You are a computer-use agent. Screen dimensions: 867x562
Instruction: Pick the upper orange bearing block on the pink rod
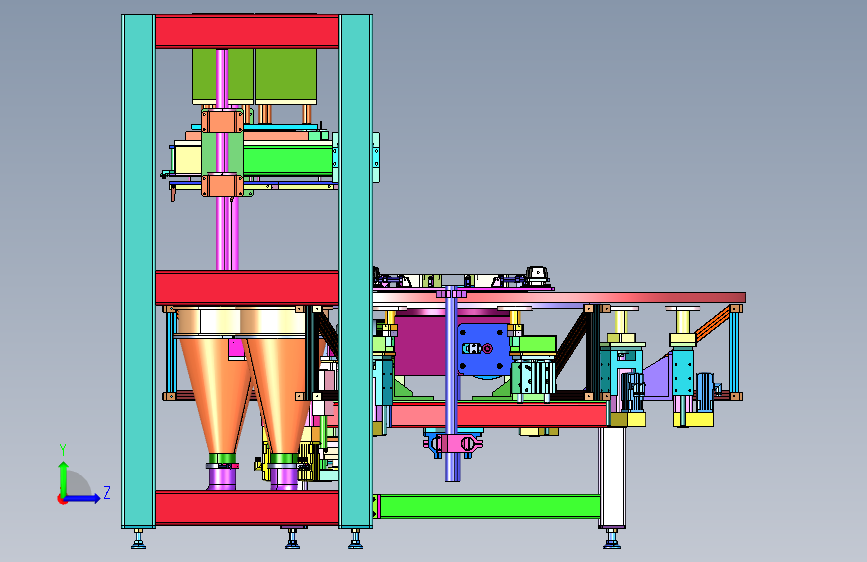click(x=222, y=121)
